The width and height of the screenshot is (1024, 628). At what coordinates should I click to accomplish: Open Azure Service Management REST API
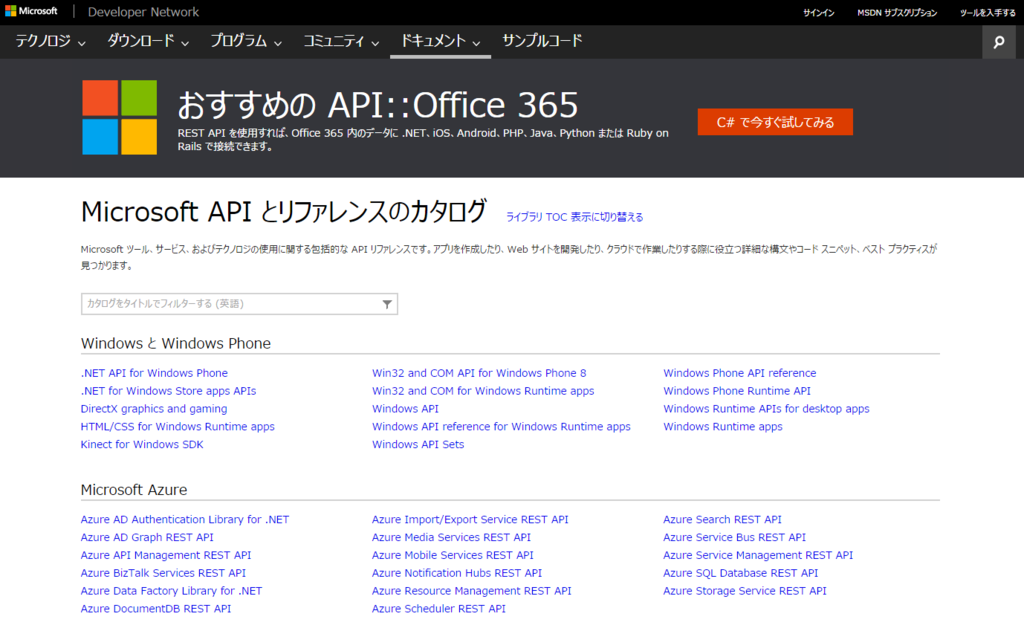[758, 555]
